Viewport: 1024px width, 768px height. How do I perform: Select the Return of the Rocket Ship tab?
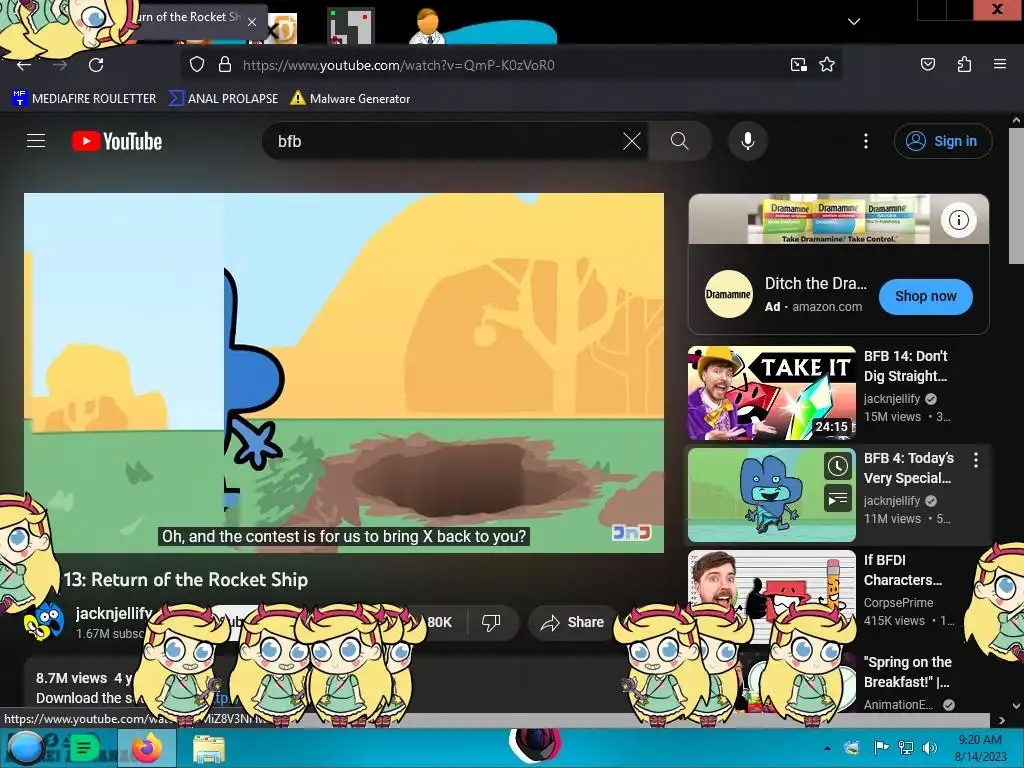[186, 18]
